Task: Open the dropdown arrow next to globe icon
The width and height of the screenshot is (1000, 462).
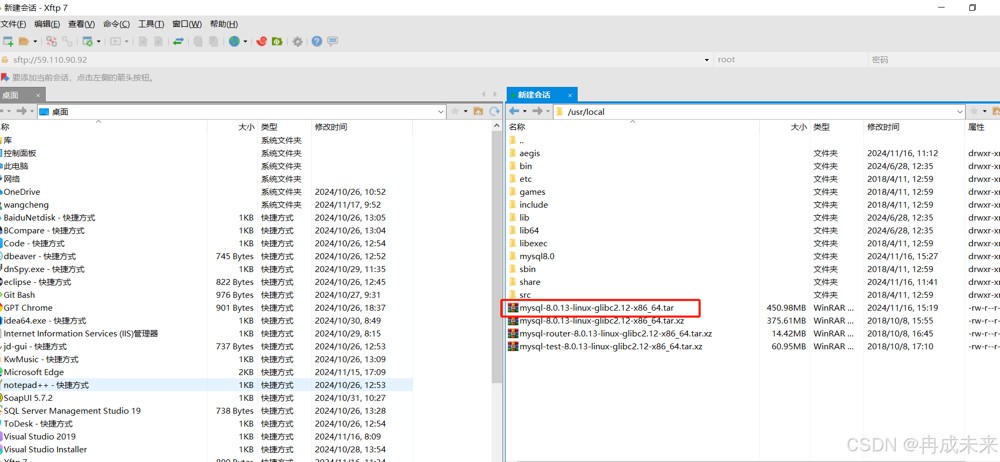Action: (246, 41)
